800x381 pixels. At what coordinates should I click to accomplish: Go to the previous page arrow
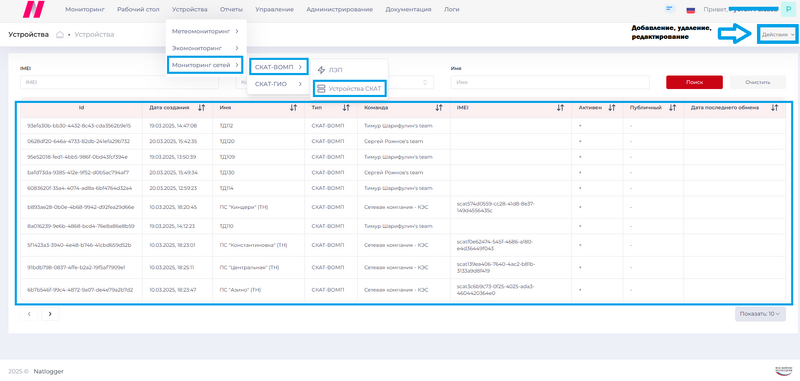pyautogui.click(x=29, y=314)
